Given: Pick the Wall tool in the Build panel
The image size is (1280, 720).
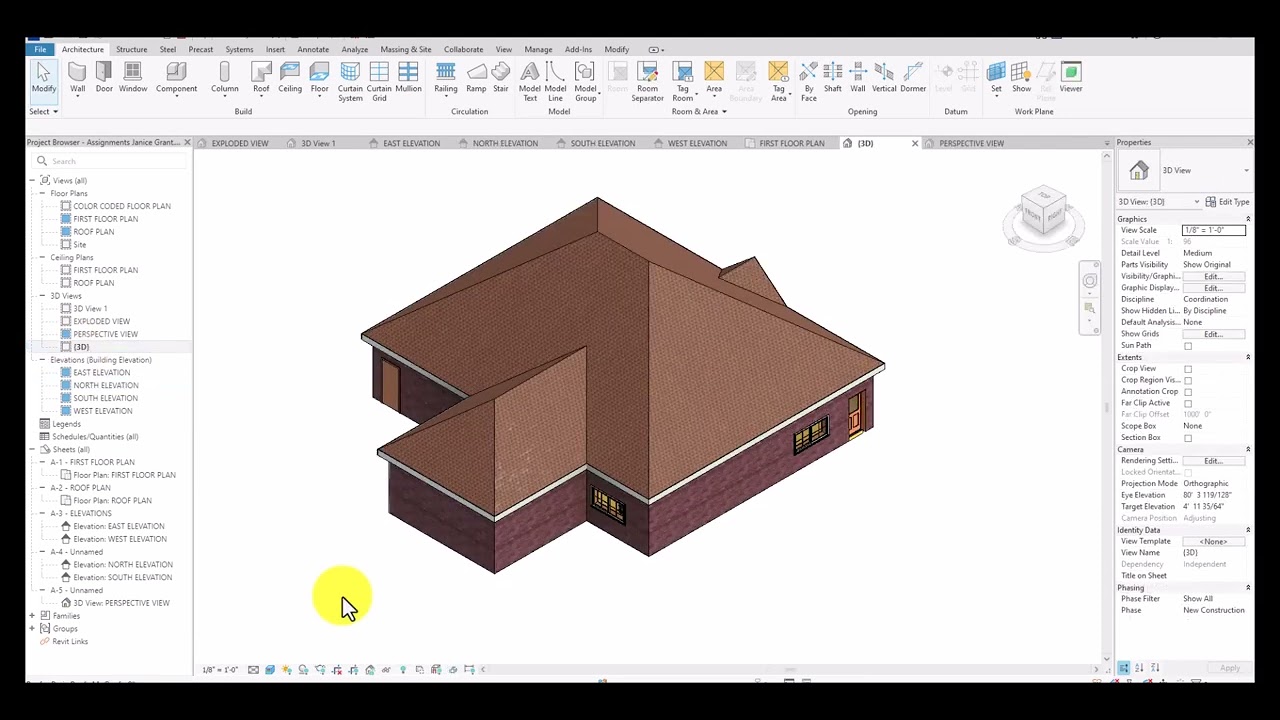Looking at the screenshot, I should tap(77, 78).
